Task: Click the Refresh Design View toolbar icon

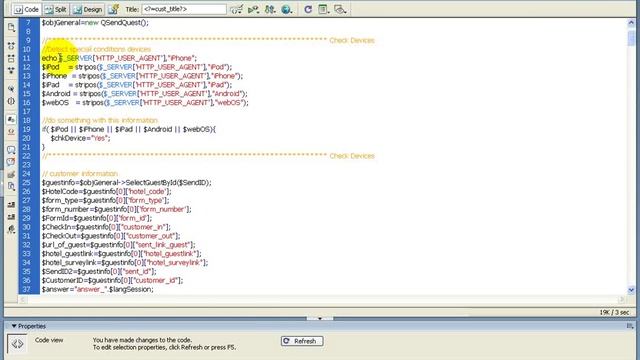Action: (x=308, y=9)
